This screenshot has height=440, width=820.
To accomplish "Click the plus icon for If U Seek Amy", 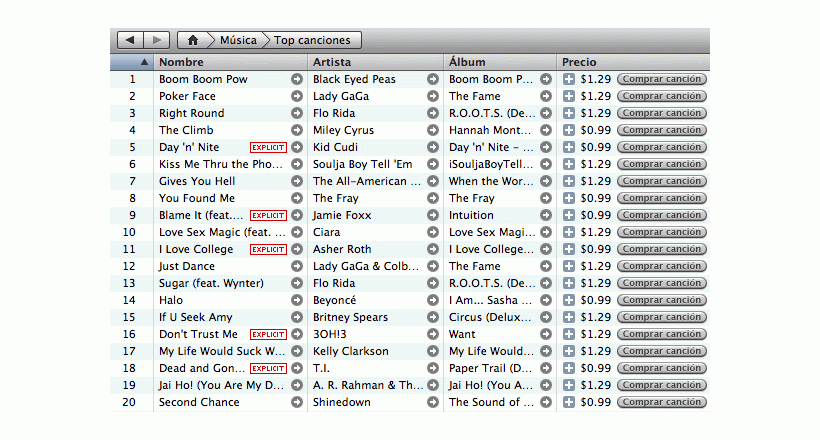I will coord(569,317).
